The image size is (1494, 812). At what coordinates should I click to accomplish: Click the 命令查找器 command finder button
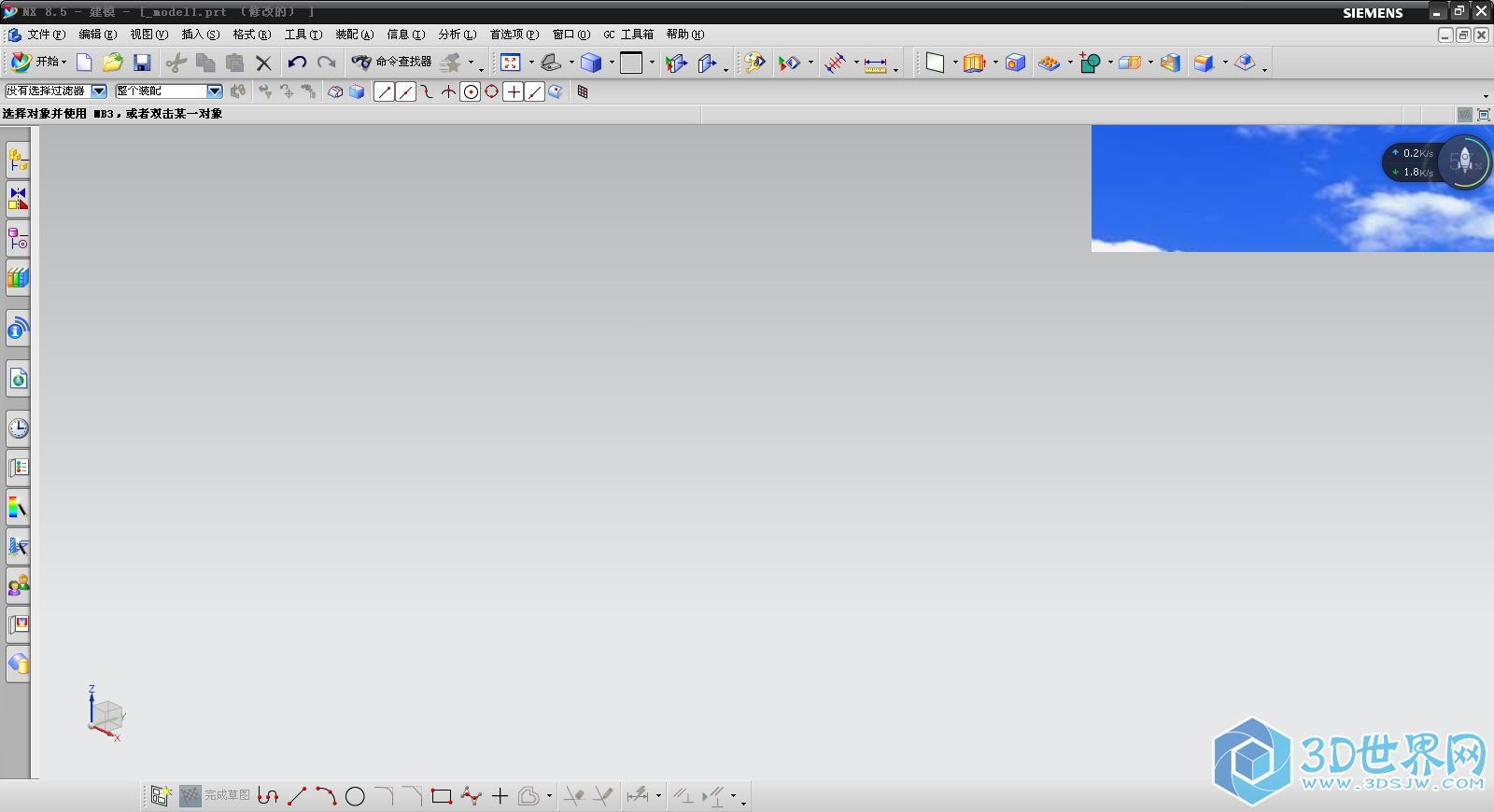tap(392, 63)
